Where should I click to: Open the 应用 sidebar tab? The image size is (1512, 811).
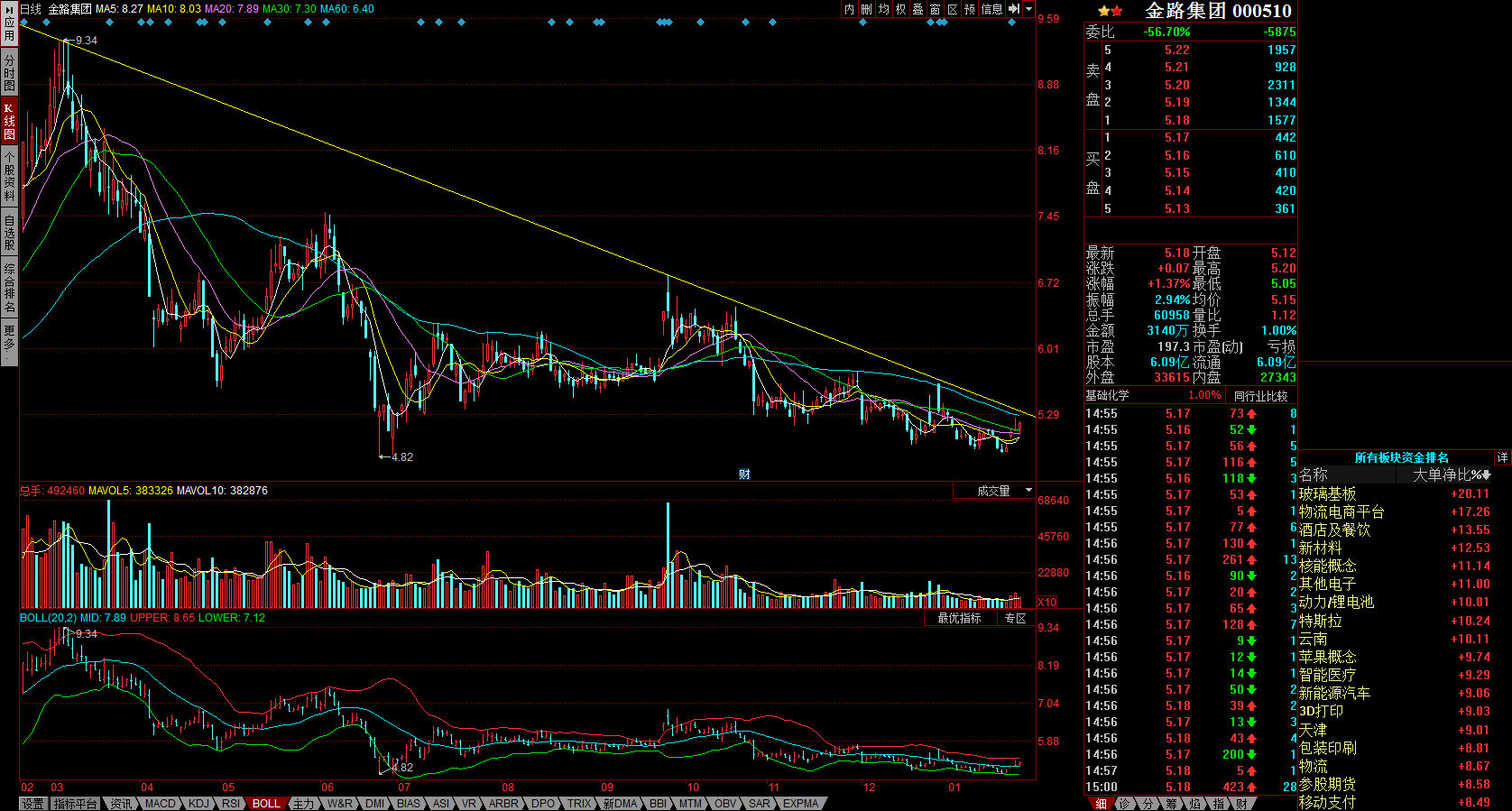[9, 23]
